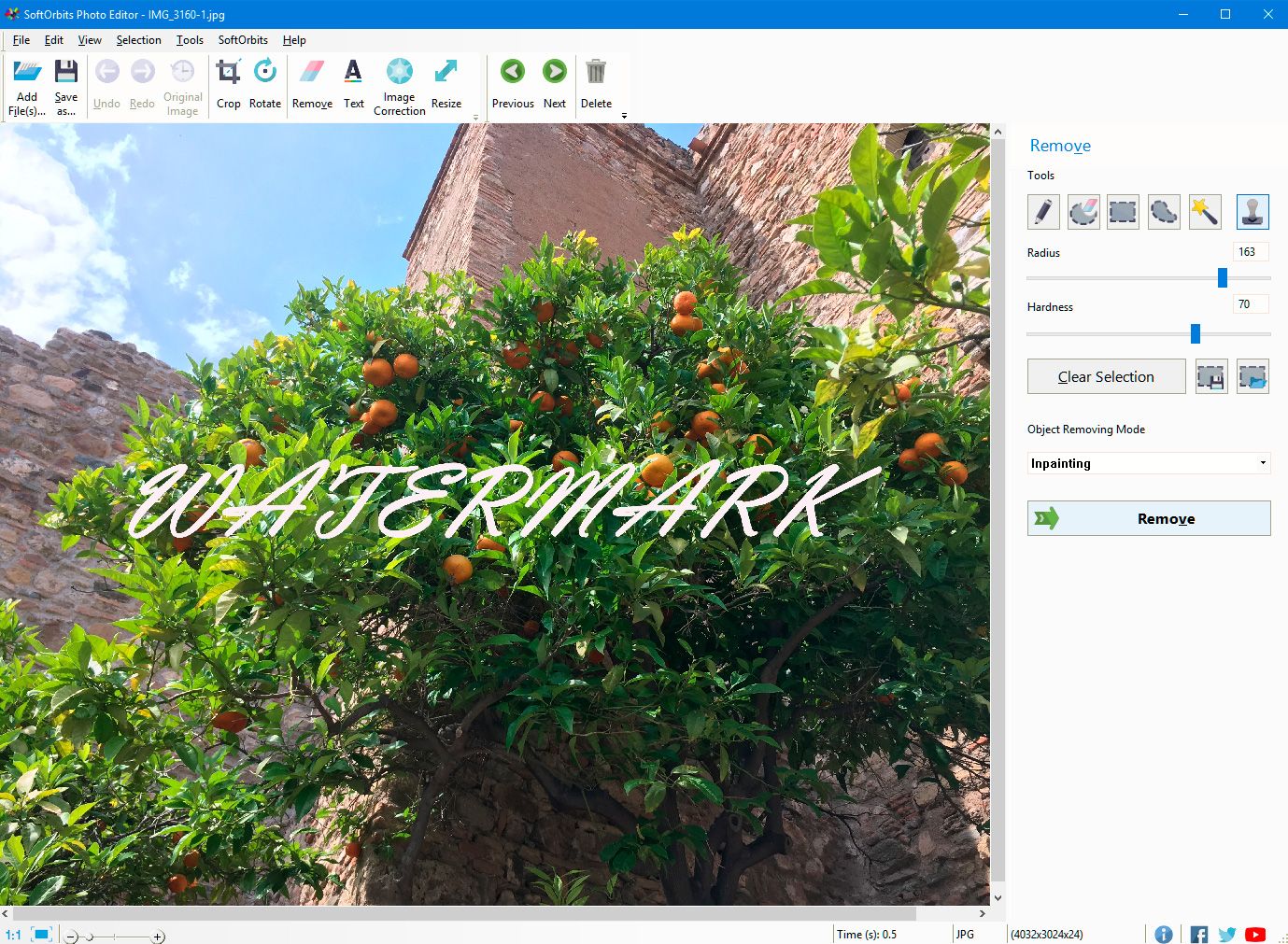1288x944 pixels.
Task: Select the free-form lasso selection tool
Action: [1164, 212]
